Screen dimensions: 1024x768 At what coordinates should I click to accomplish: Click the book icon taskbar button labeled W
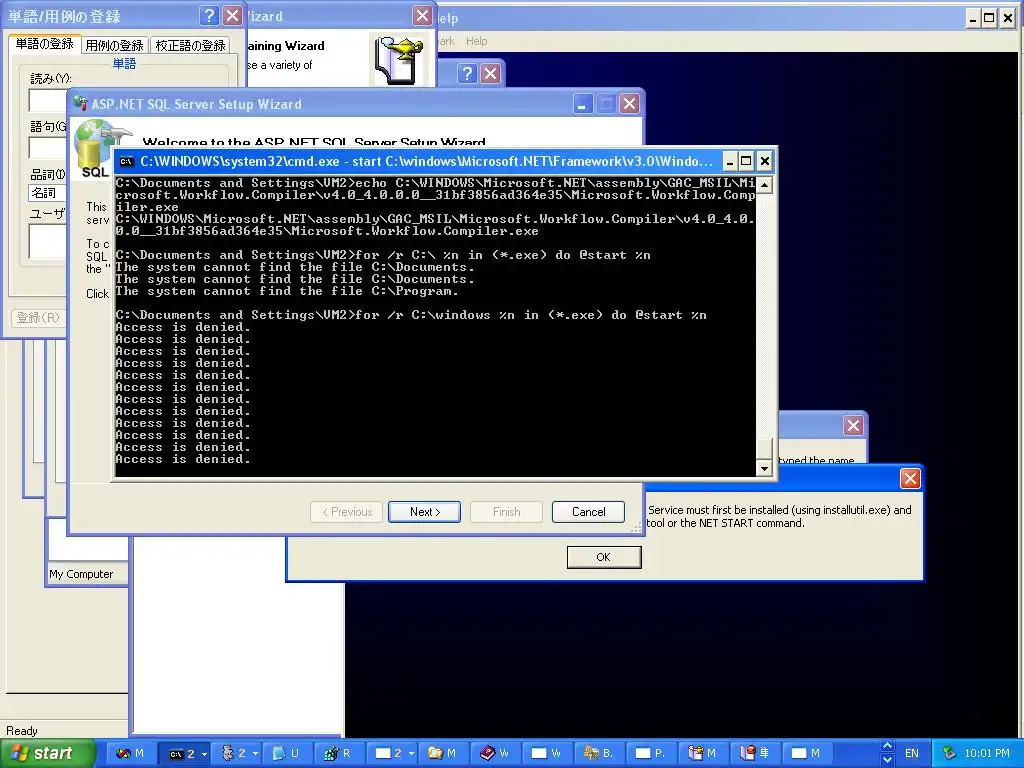click(494, 754)
